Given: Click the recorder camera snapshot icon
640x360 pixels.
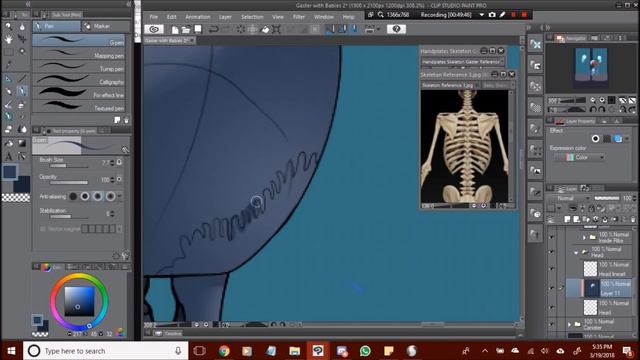Looking at the screenshot, I should coord(492,15).
